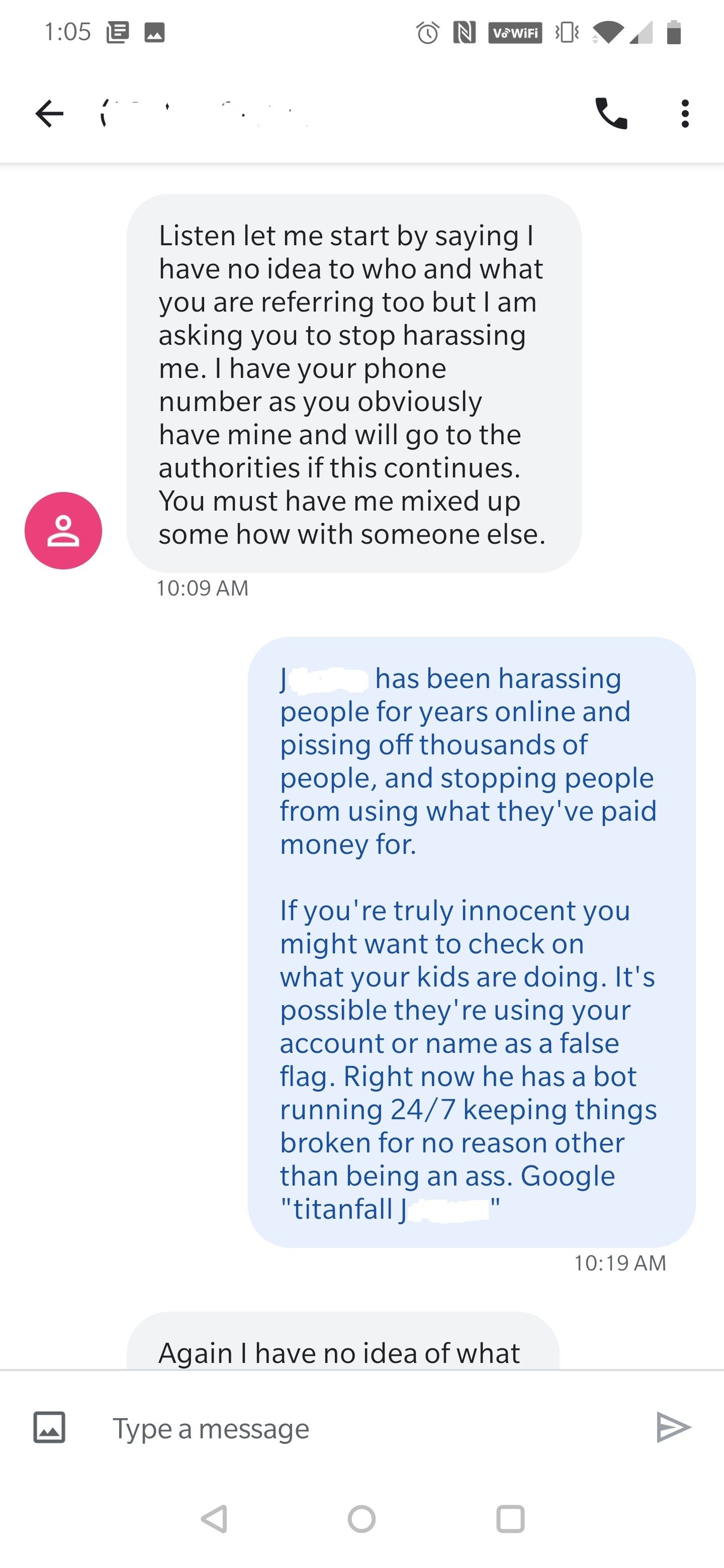Tap the 'Again I have no idea' message

(x=341, y=1352)
